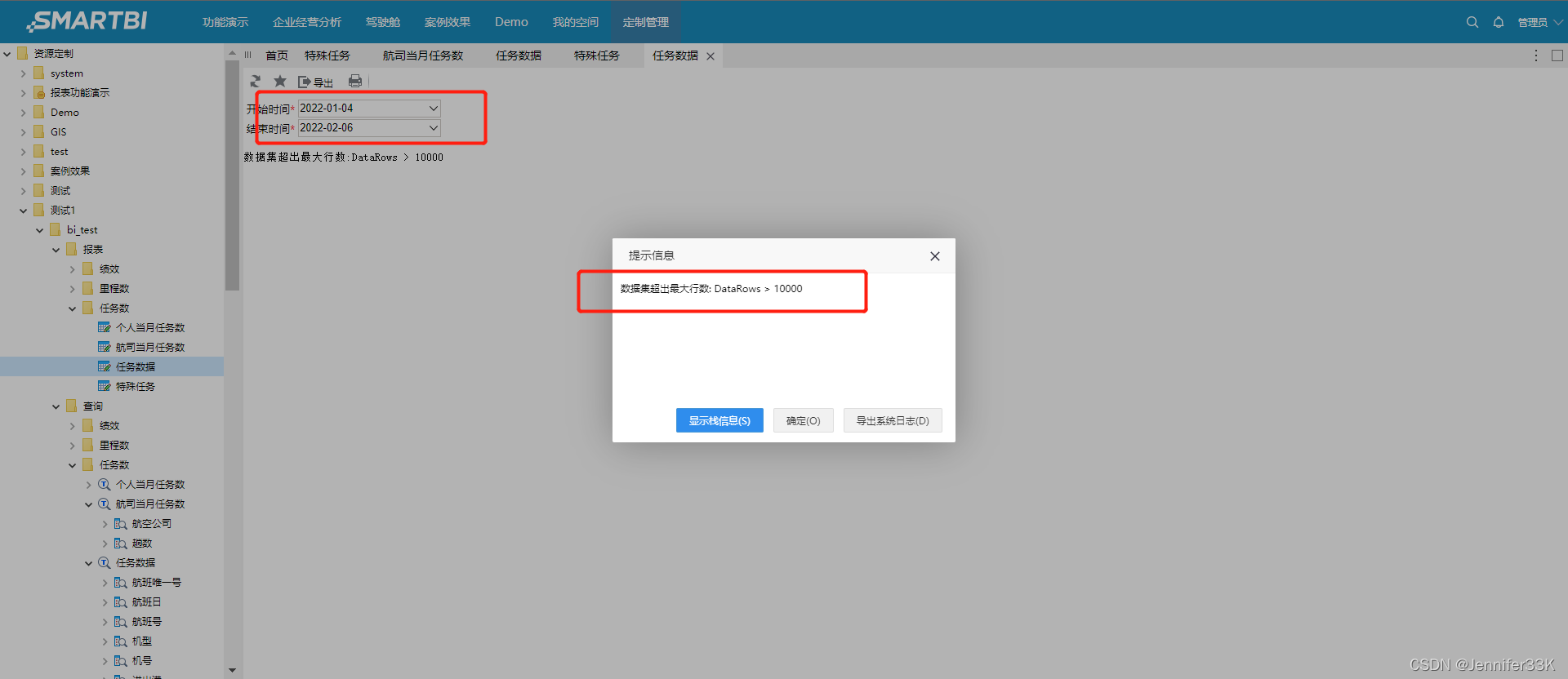Close the 提示信息 dialog
The image size is (1568, 679).
(x=935, y=256)
